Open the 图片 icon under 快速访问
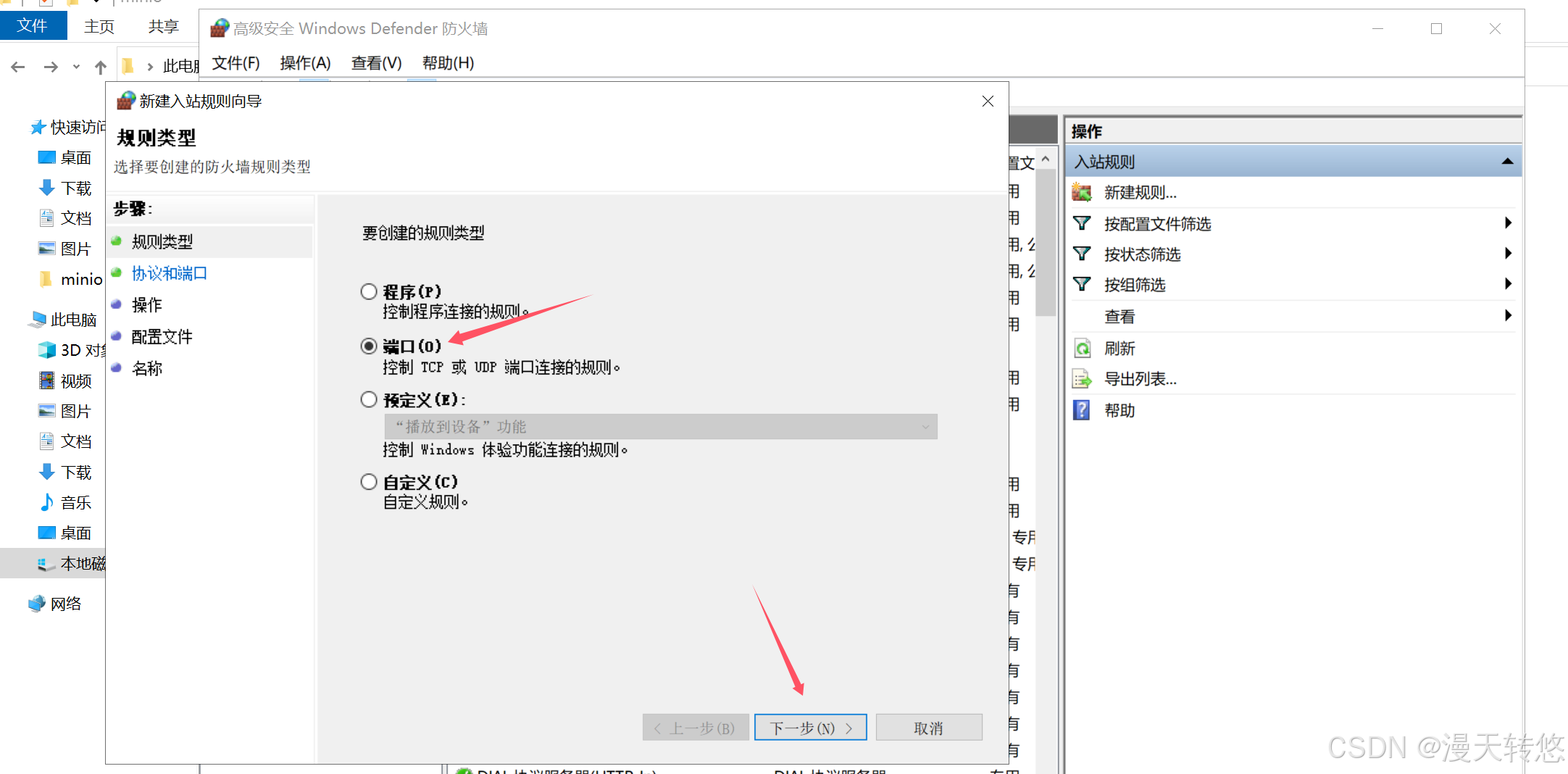The width and height of the screenshot is (1568, 774). tap(46, 248)
